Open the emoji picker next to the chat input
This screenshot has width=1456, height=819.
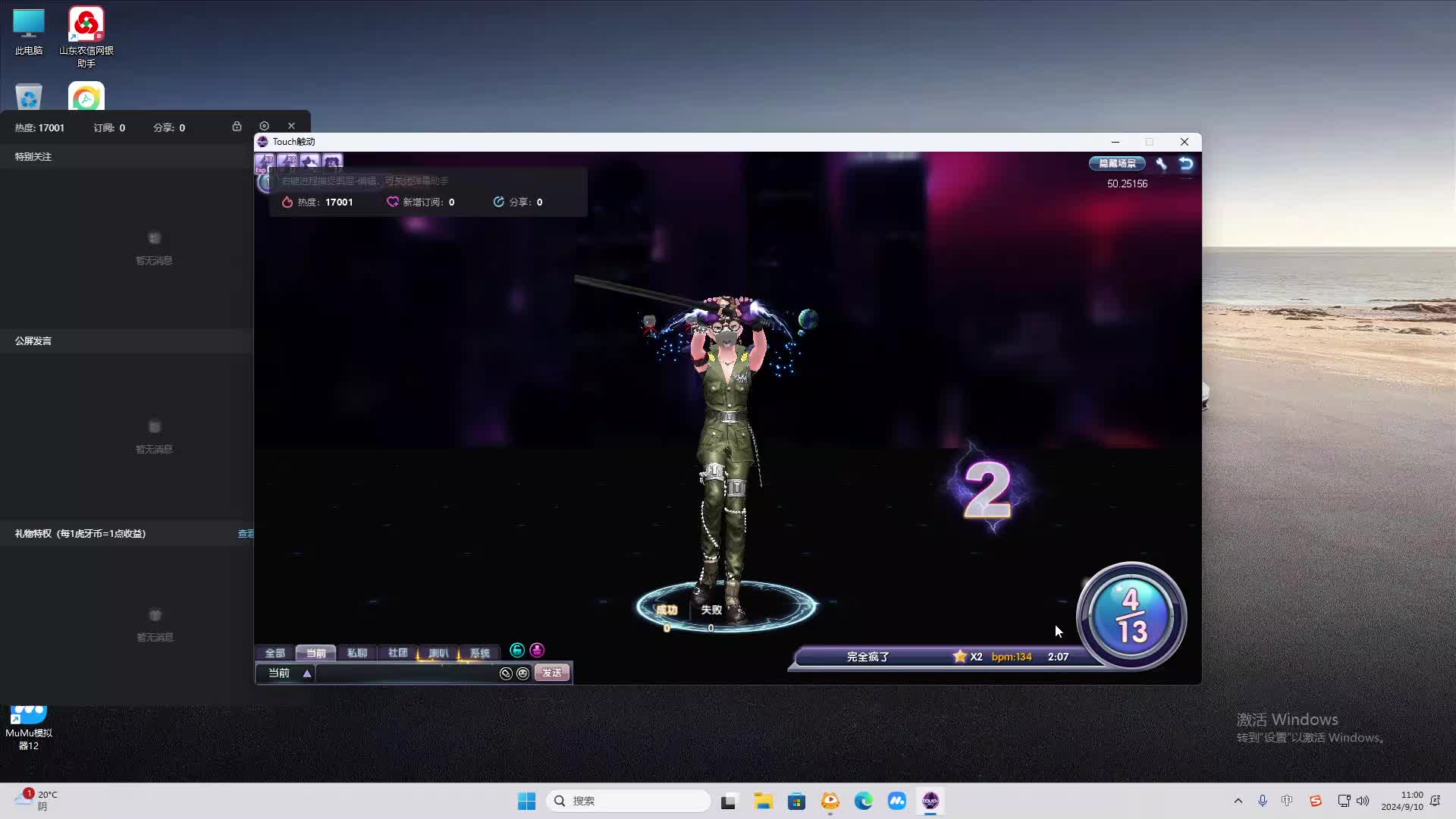pos(523,673)
